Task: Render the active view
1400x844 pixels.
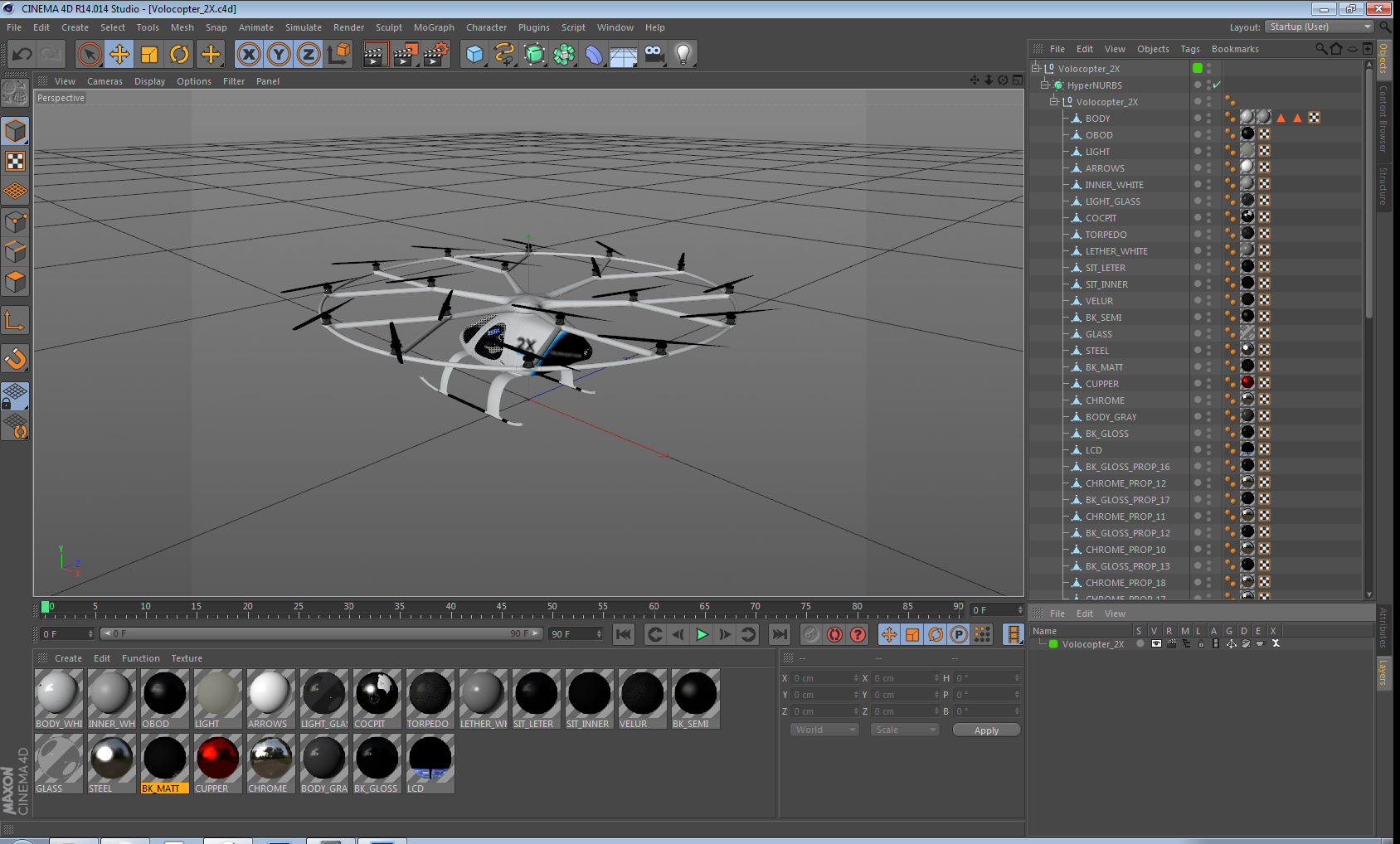Action: (x=375, y=55)
